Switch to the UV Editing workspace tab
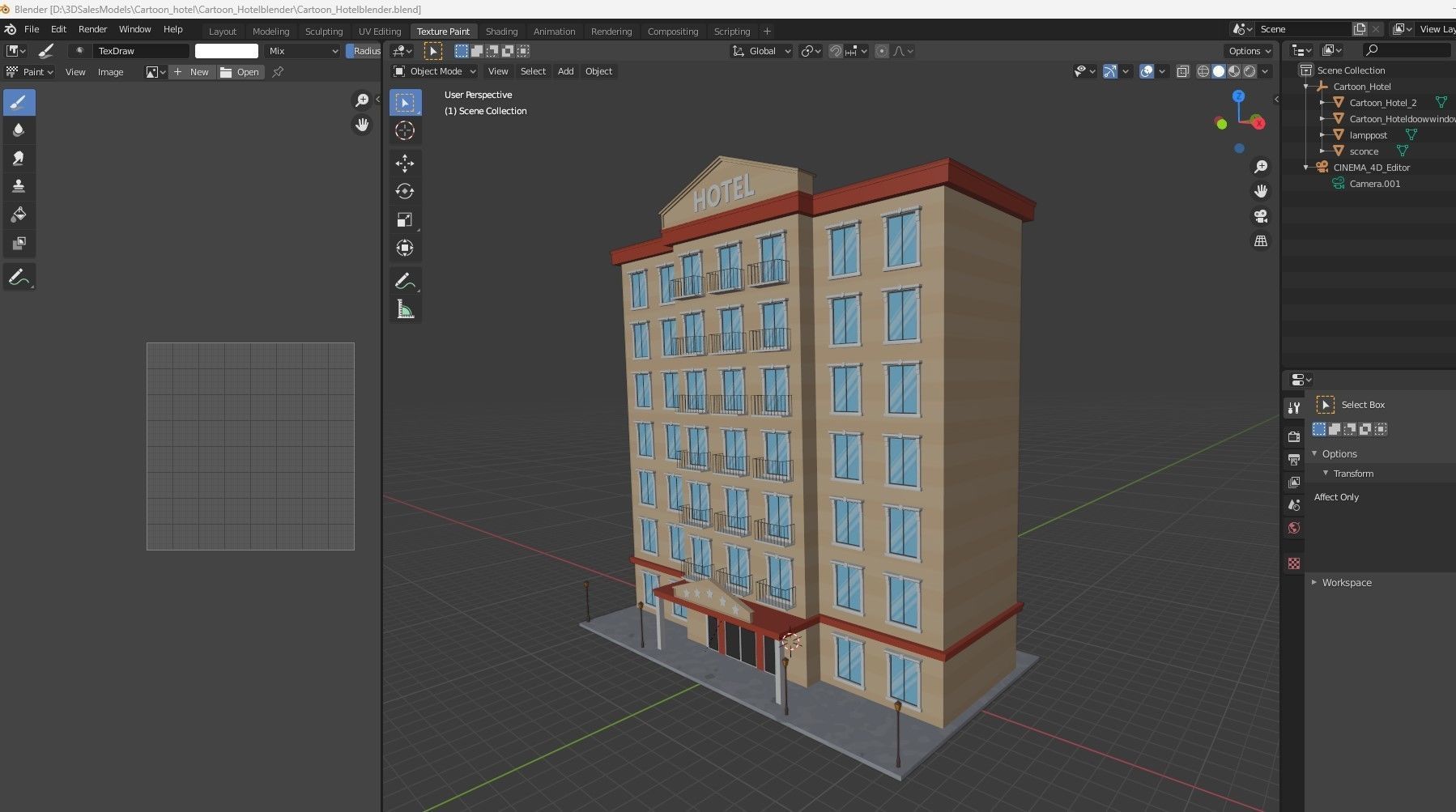Viewport: 1456px width, 812px height. [x=380, y=32]
